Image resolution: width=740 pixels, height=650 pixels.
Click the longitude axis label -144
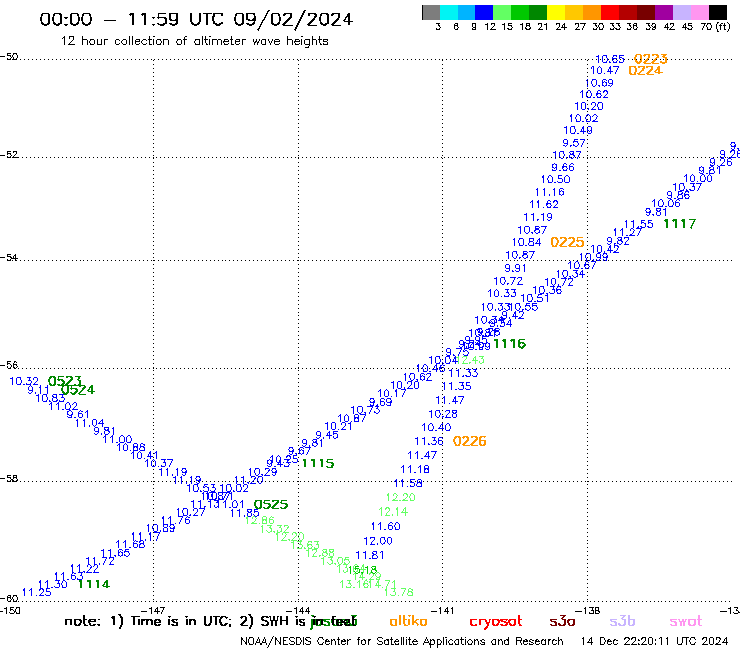click(x=298, y=610)
